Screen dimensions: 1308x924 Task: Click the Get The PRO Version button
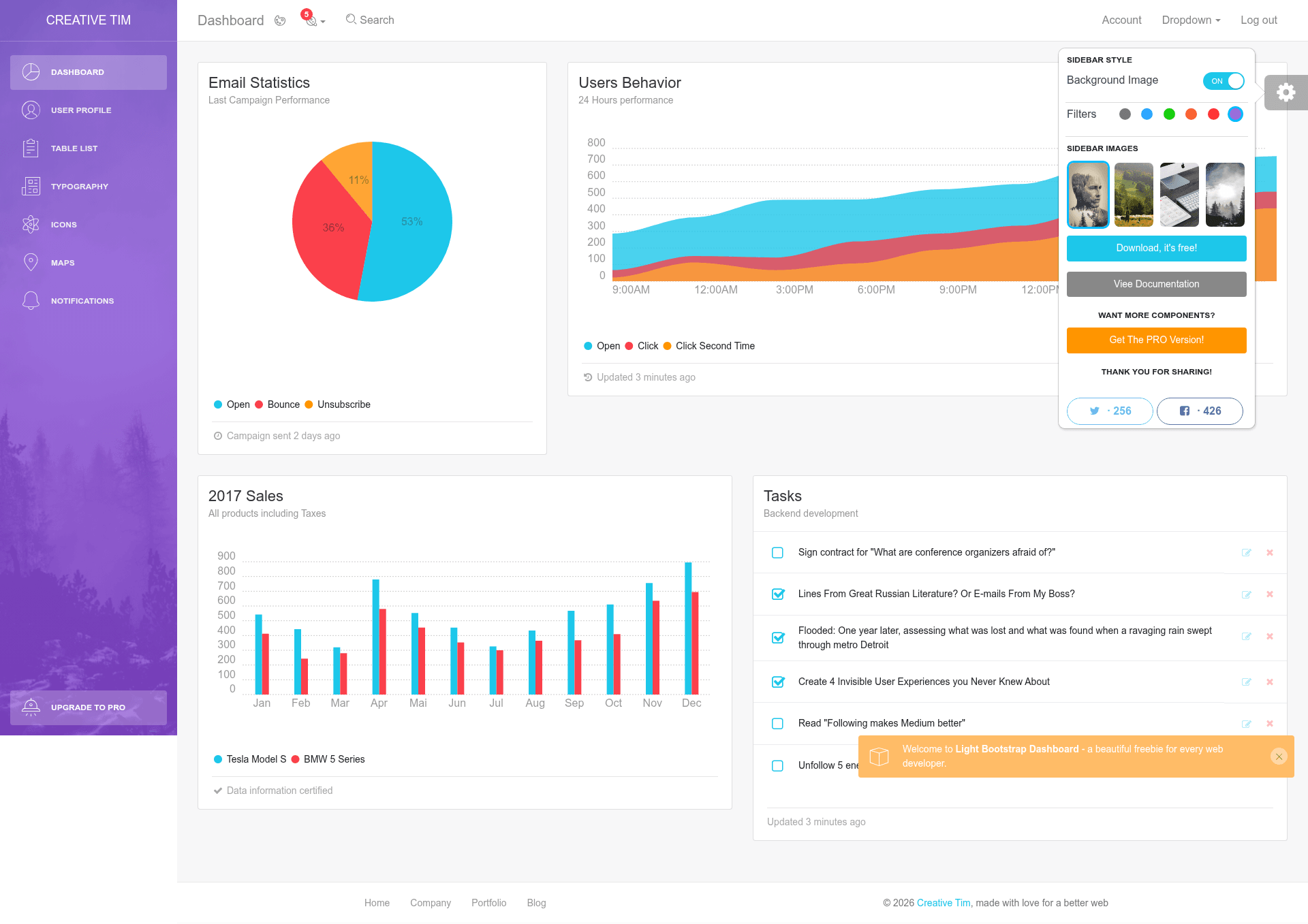pyautogui.click(x=1156, y=340)
